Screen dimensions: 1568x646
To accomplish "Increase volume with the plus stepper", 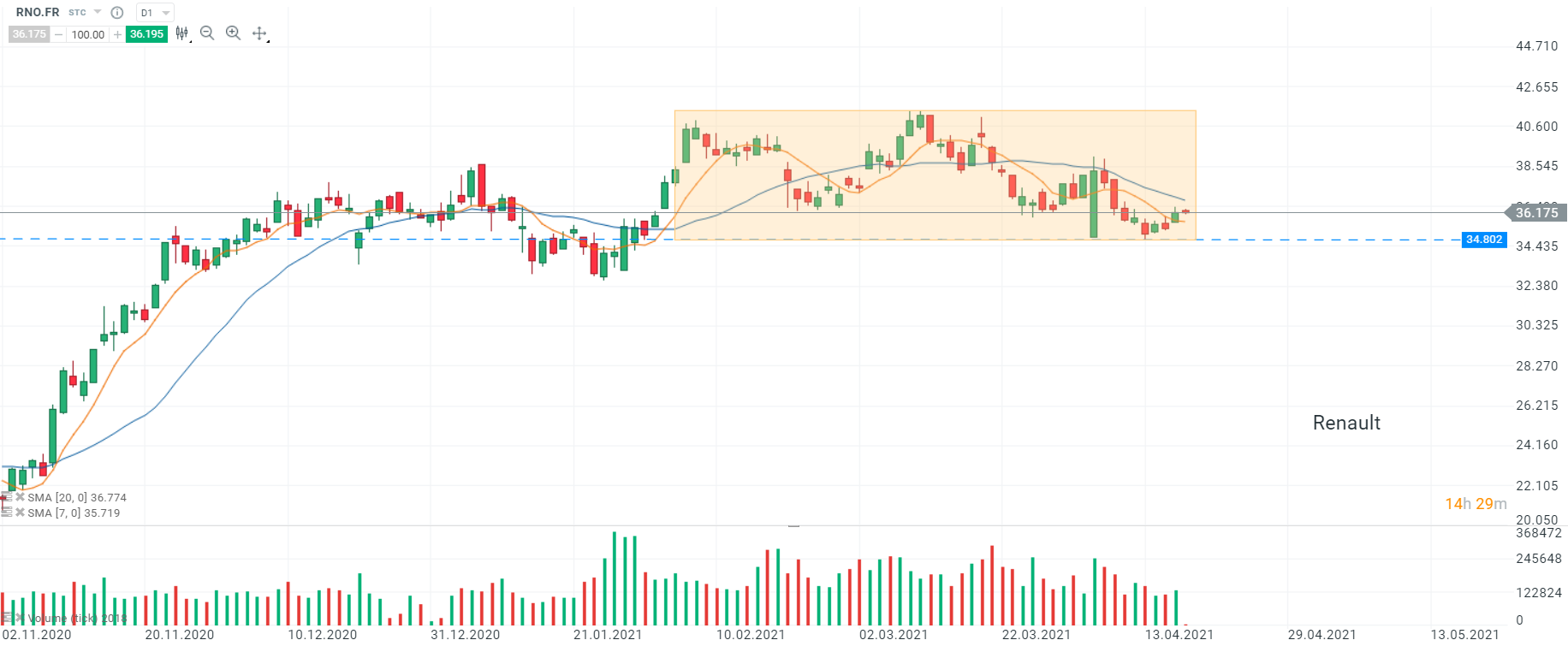I will pos(117,34).
